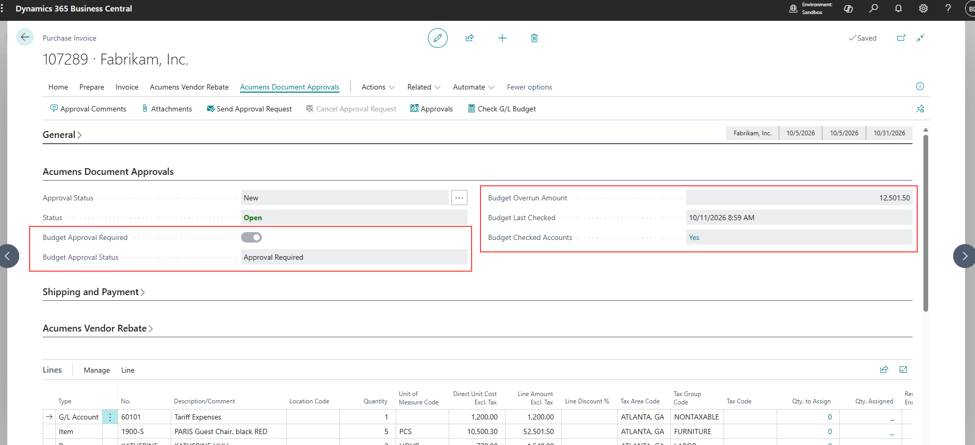Click the user avatar in top corner
This screenshot has height=445, width=975.
969,9
